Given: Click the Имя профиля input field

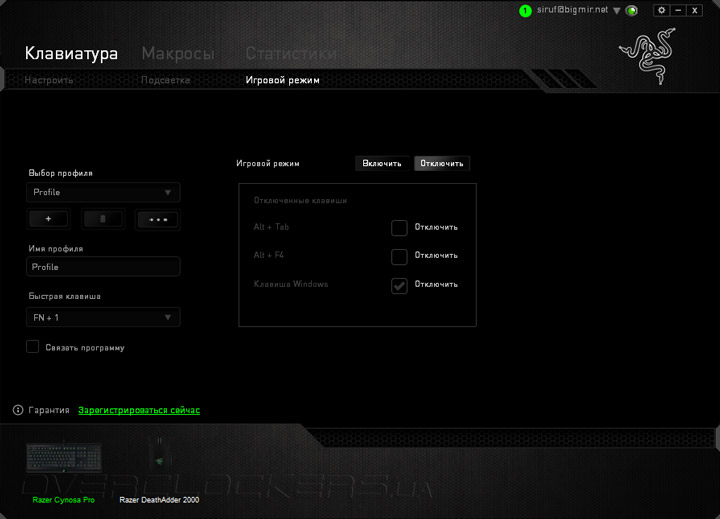Looking at the screenshot, I should (x=103, y=267).
